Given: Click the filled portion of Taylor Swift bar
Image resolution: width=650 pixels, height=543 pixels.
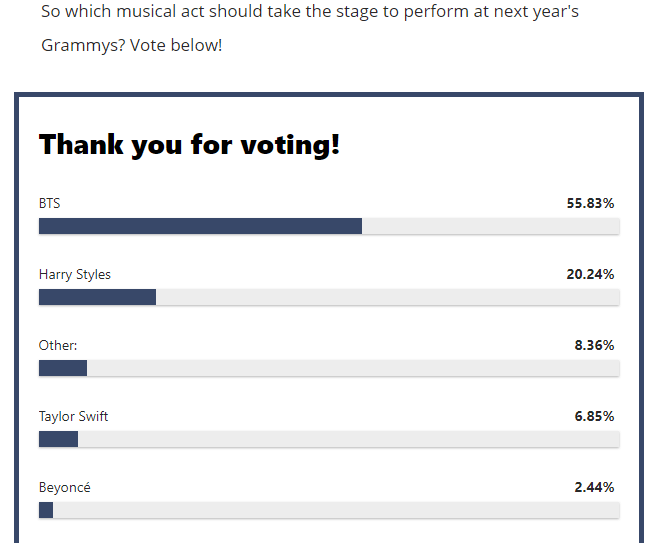Looking at the screenshot, I should [x=58, y=439].
